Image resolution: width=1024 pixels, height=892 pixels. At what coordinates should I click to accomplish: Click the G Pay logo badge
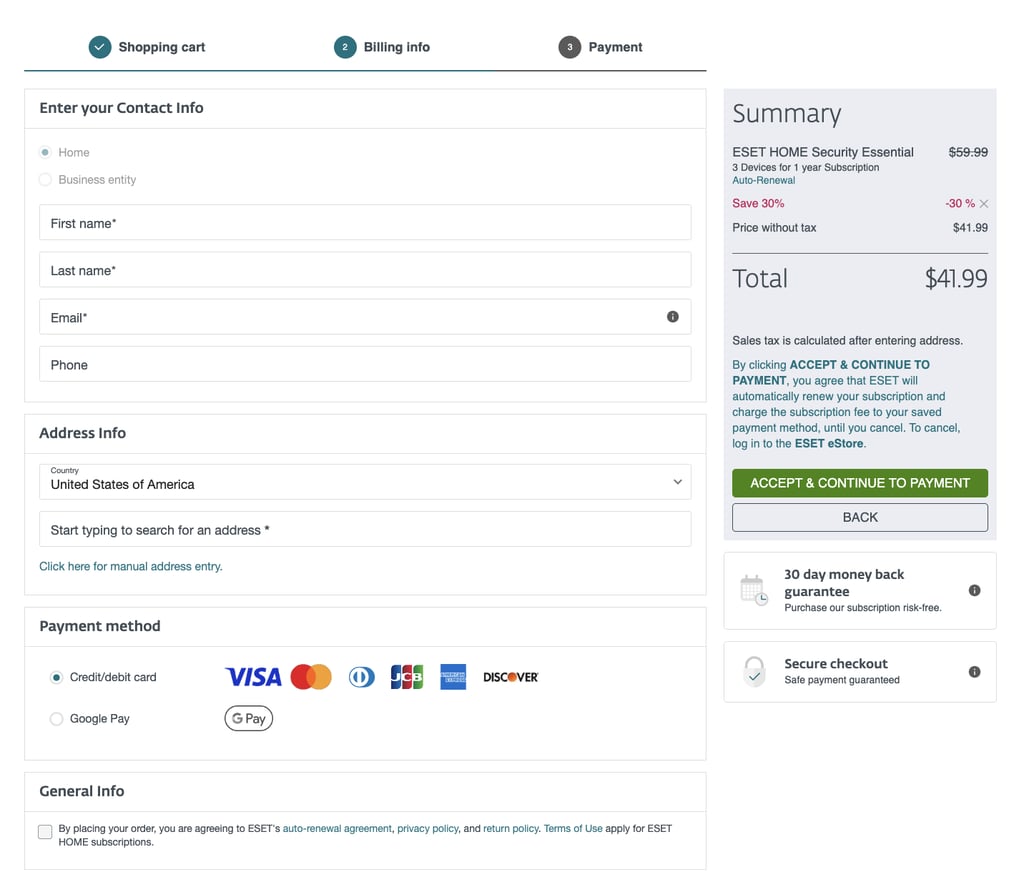tap(249, 718)
